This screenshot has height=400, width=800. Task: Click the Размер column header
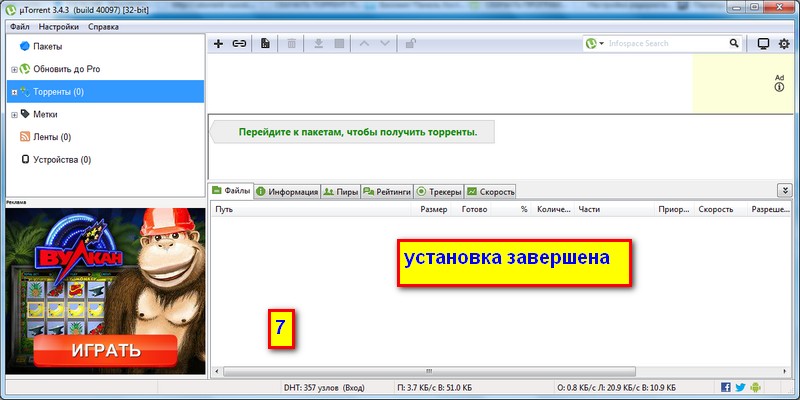click(431, 209)
